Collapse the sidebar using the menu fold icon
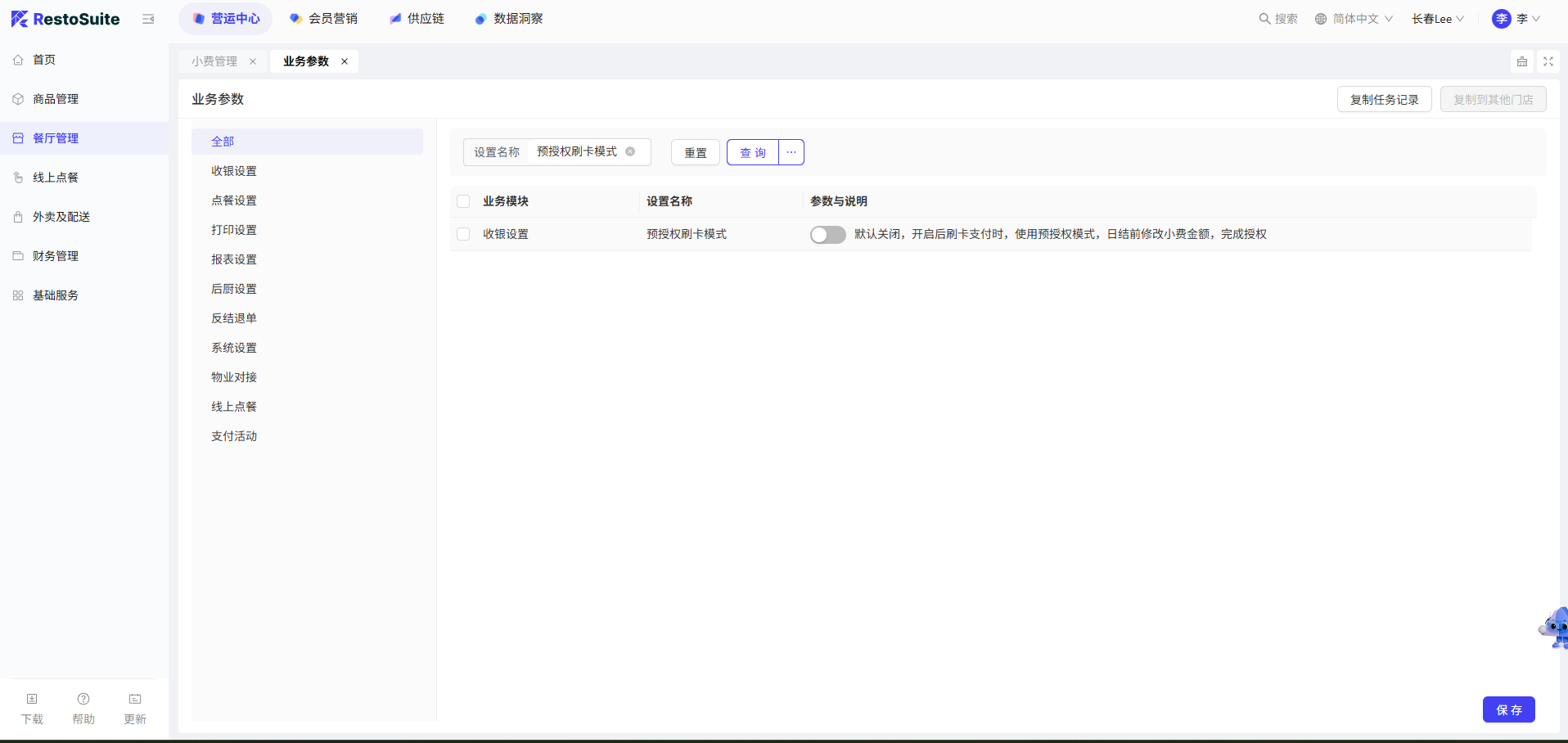 148,19
